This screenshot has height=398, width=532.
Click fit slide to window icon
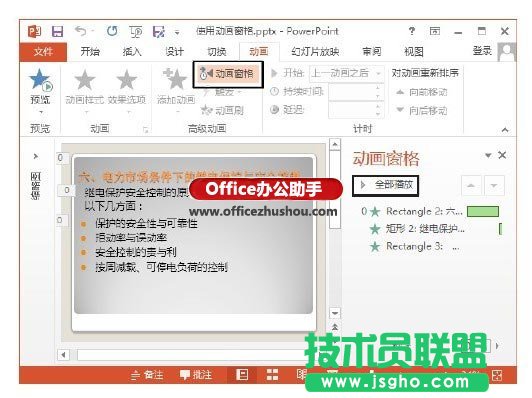tap(497, 375)
